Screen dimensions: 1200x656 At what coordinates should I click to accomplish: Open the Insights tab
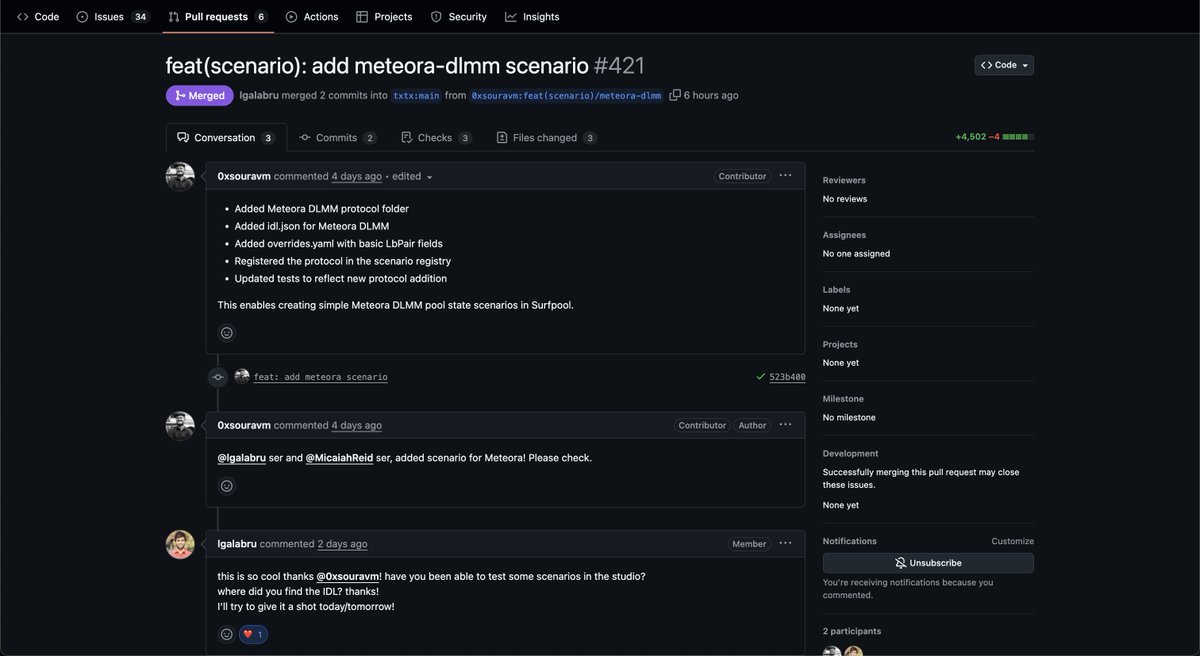pos(532,16)
